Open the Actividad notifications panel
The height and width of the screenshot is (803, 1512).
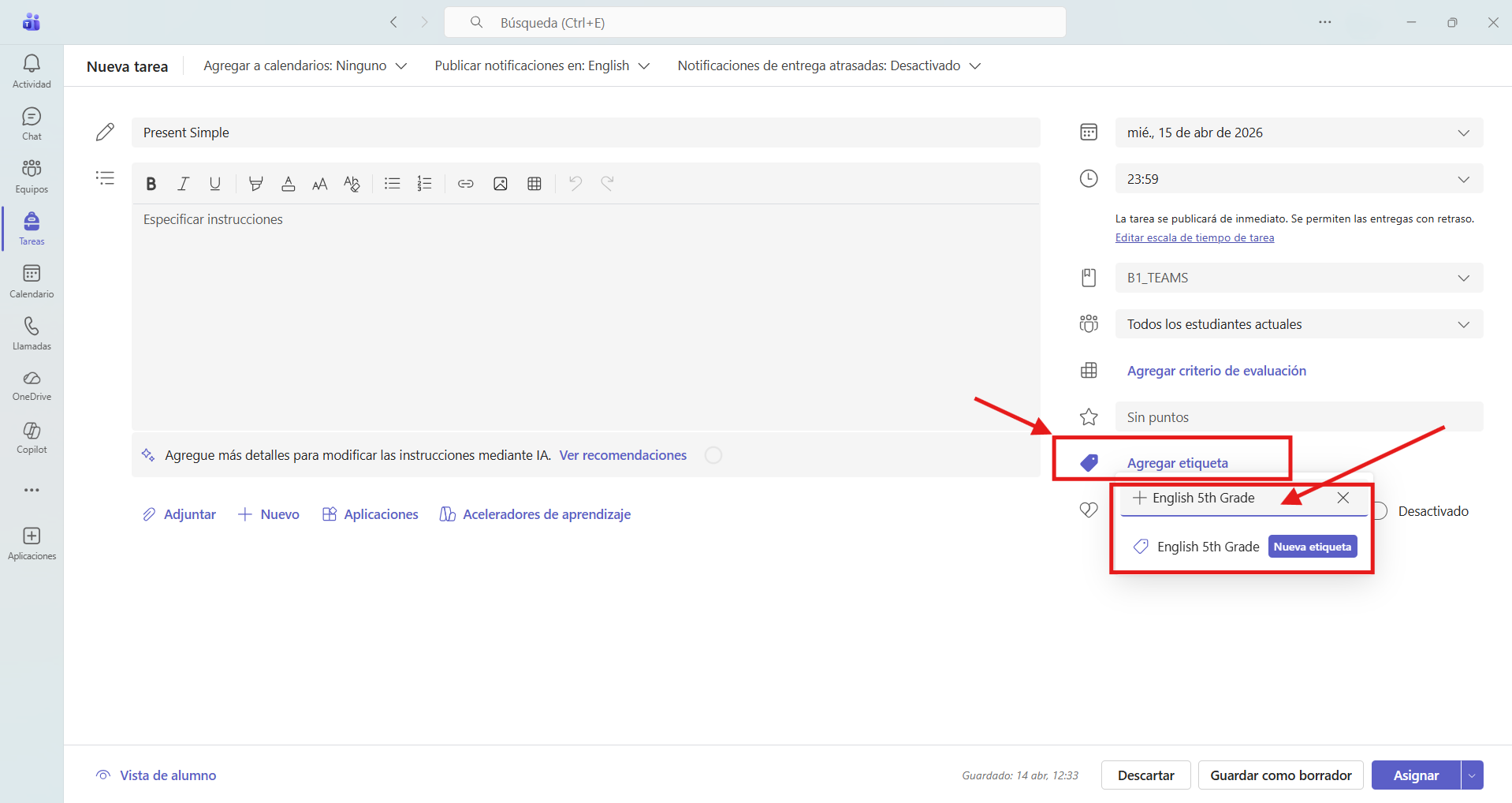(32, 71)
